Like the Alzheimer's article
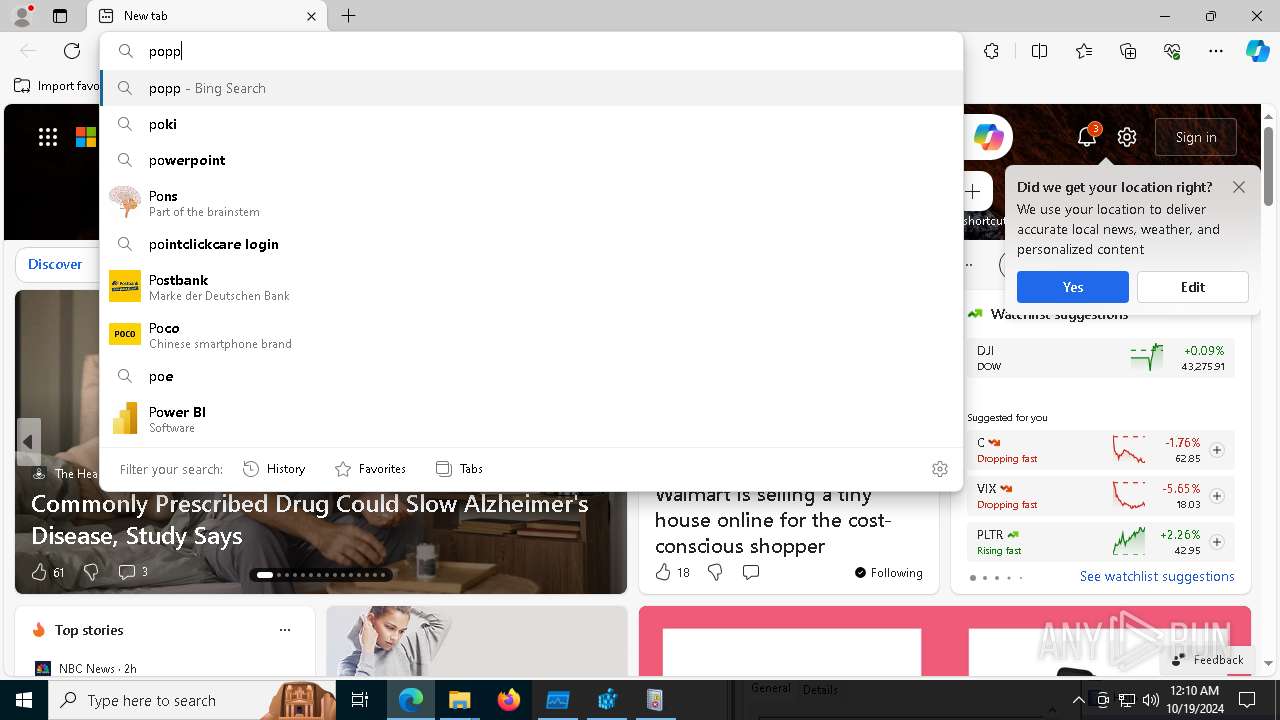Viewport: 1280px width, 720px height. [x=47, y=572]
